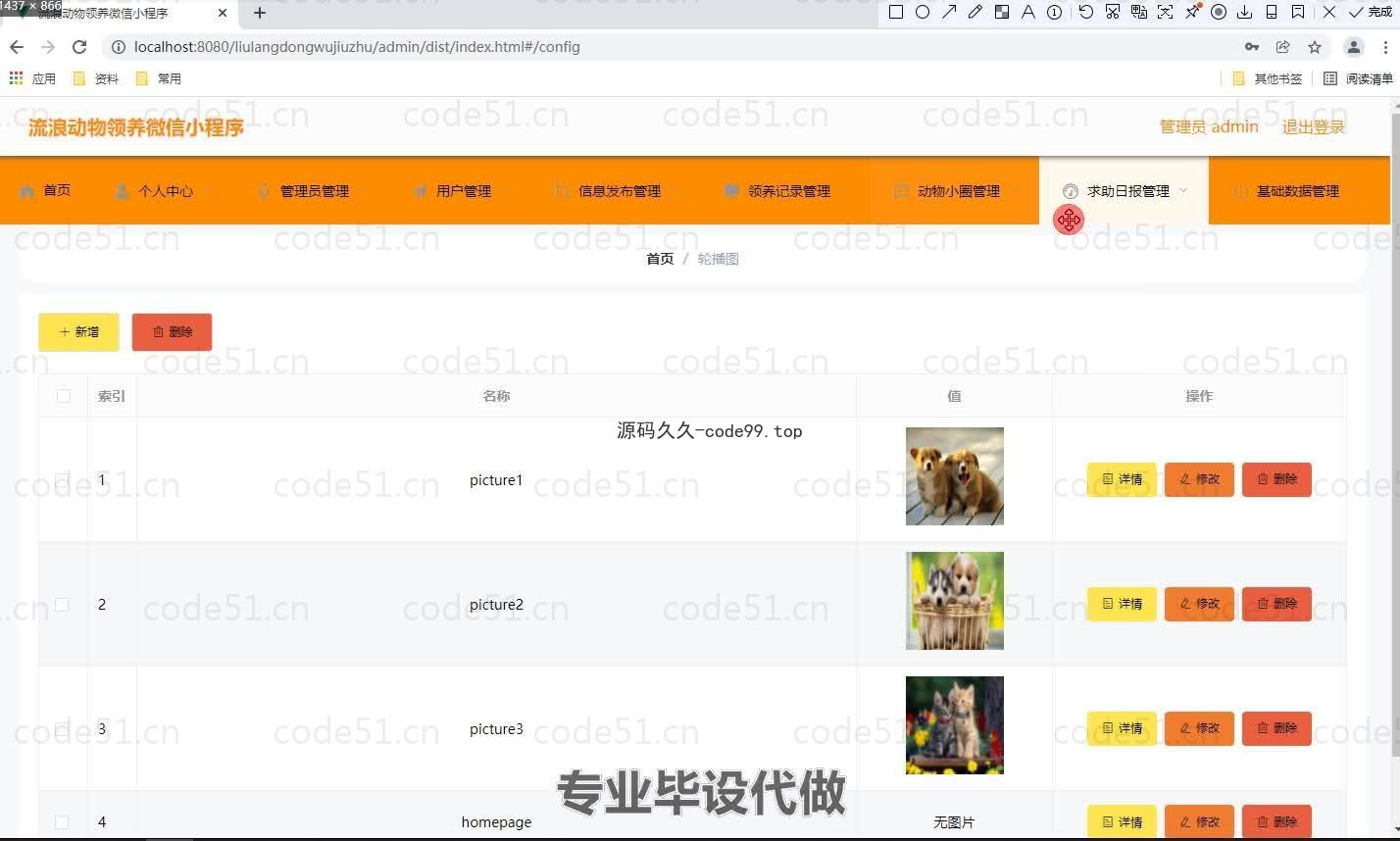This screenshot has height=841, width=1400.
Task: Click the browser address bar URL
Action: coord(357,47)
